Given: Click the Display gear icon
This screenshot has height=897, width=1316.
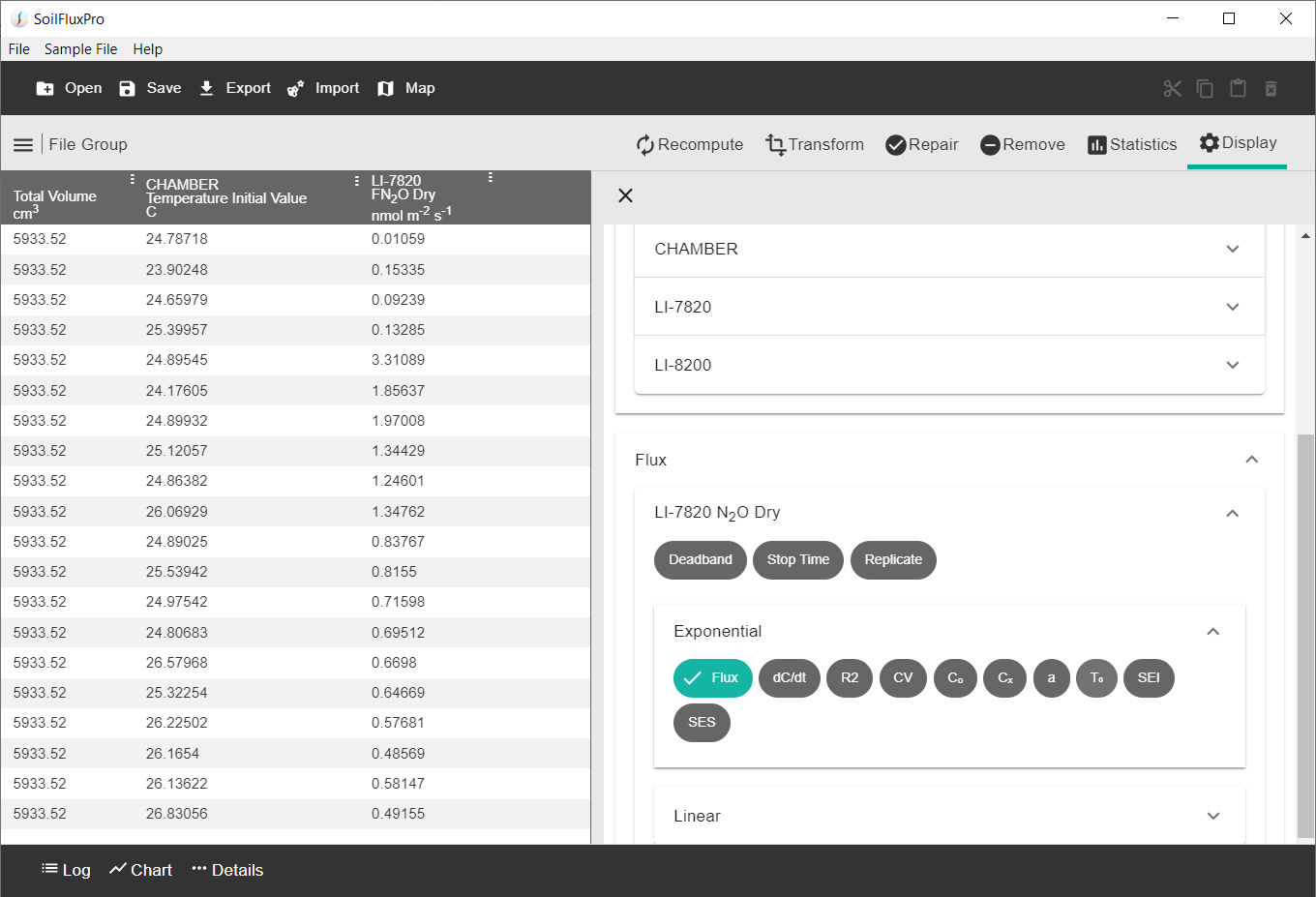Looking at the screenshot, I should pyautogui.click(x=1210, y=142).
